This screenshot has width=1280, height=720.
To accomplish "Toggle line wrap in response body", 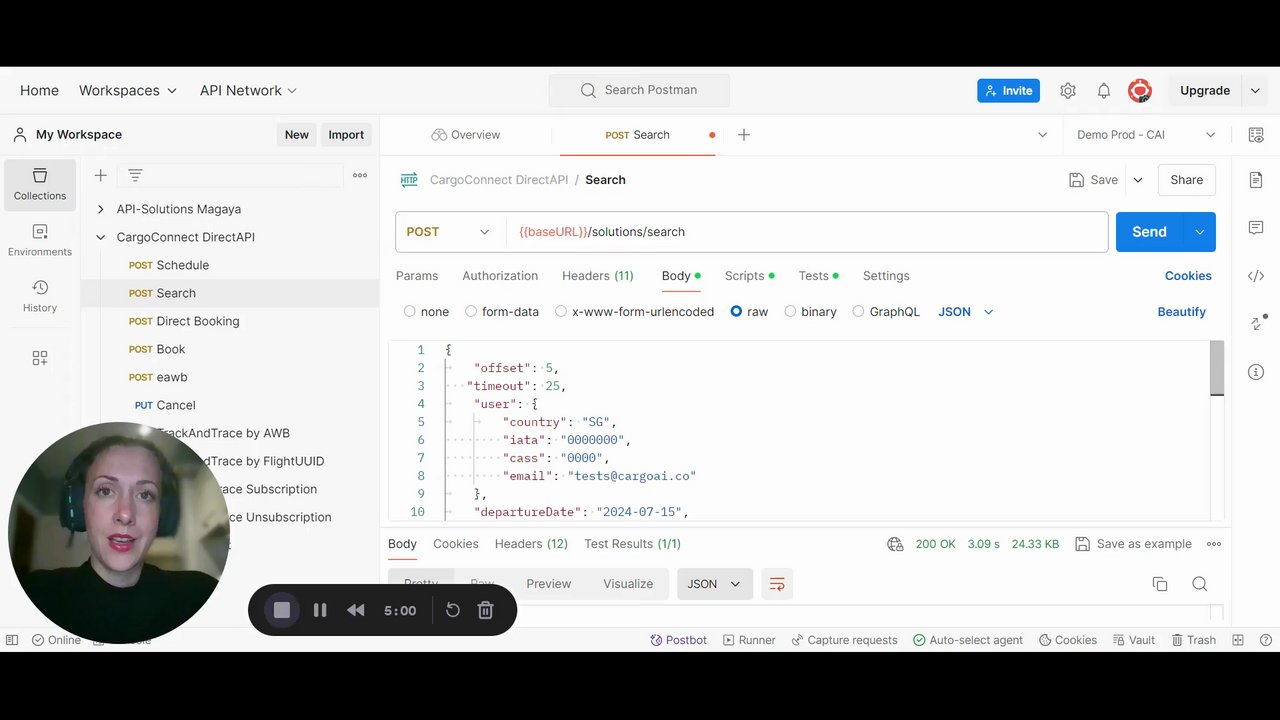I will 777,584.
